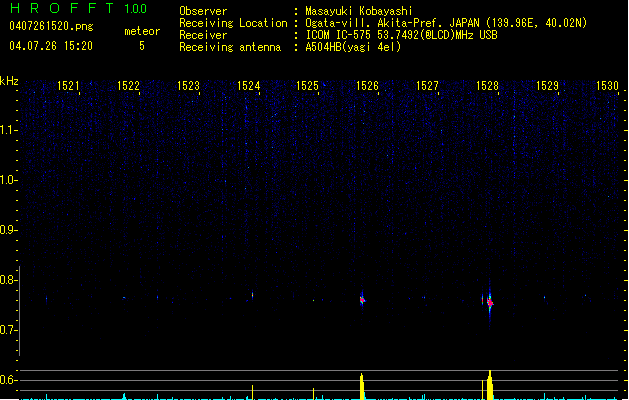This screenshot has height=400, width=629.
Task: Click the kHz axis unit label
Action: coord(9,80)
